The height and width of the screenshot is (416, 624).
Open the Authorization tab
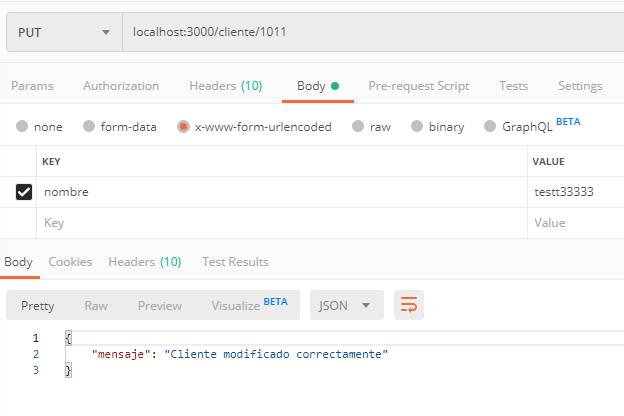[x=121, y=86]
